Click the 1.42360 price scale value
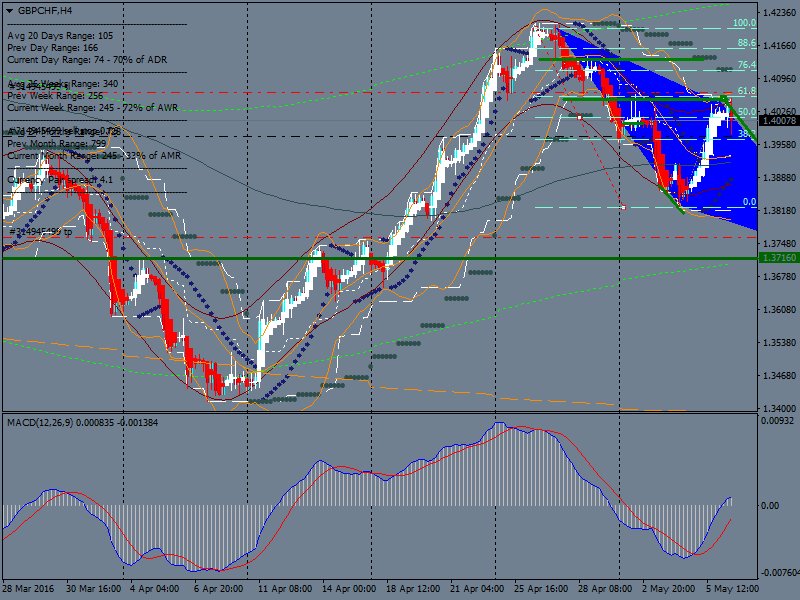800x600 pixels. pyautogui.click(x=779, y=12)
